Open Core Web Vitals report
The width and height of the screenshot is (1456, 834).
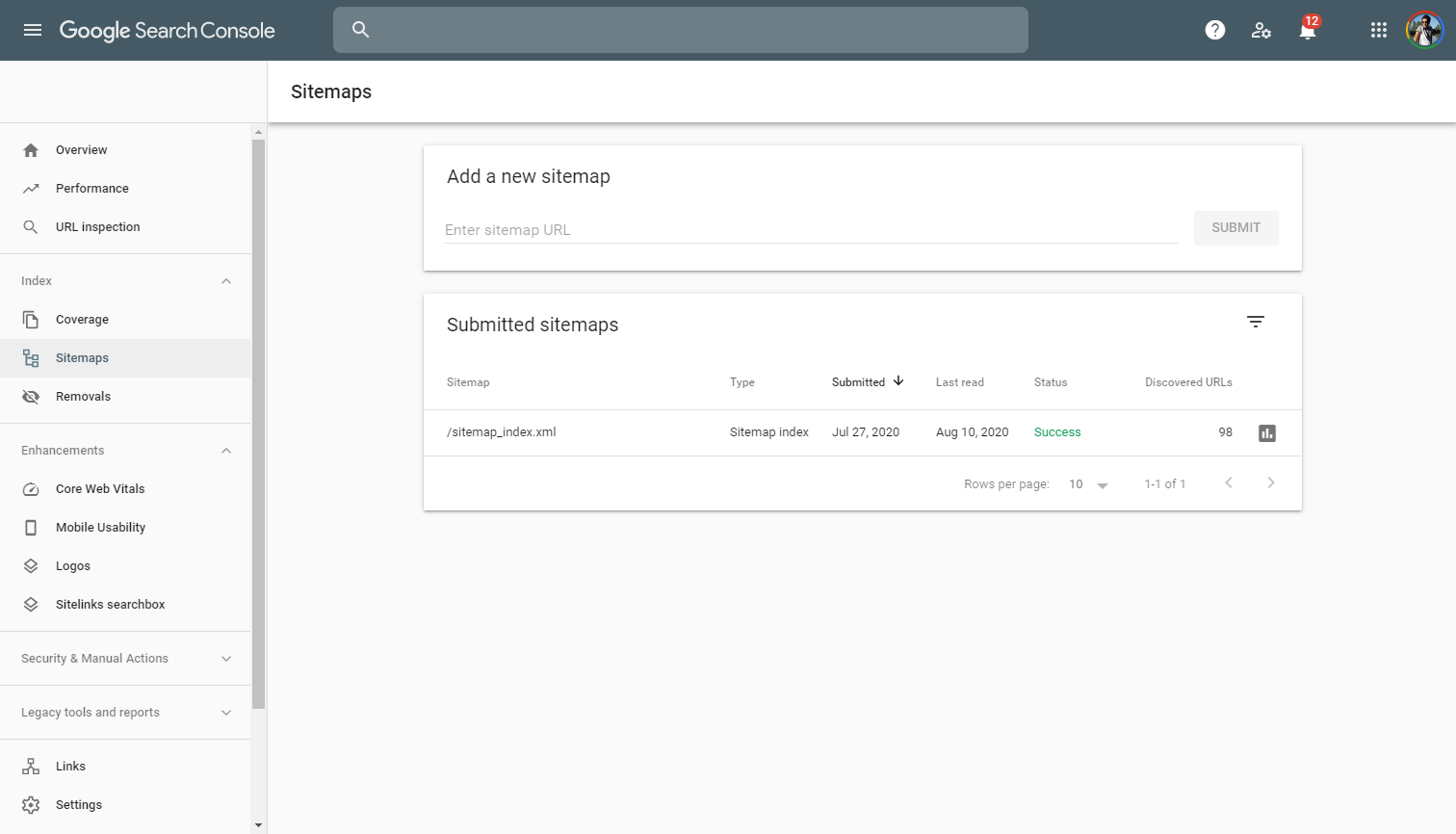click(100, 489)
